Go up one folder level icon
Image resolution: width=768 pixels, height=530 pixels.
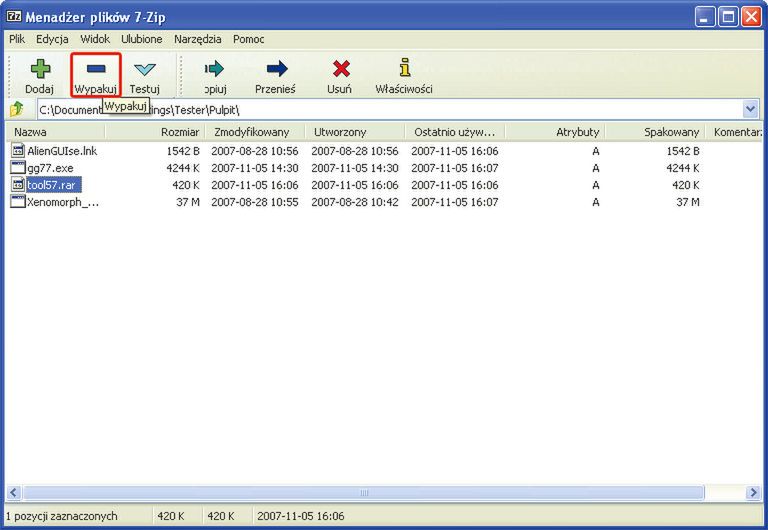pos(17,108)
